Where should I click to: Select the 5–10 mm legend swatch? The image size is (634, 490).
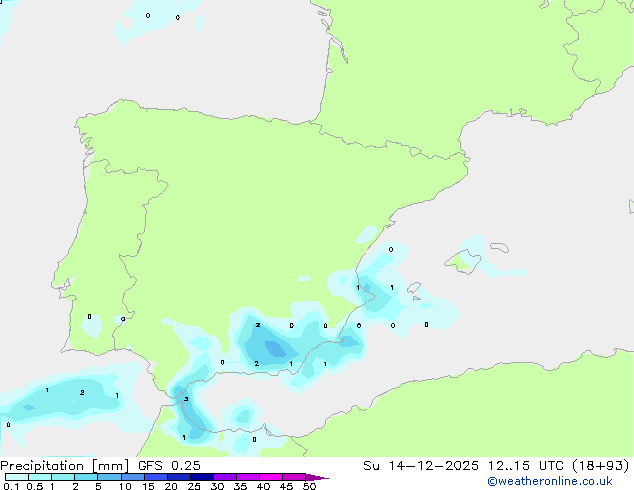point(109,477)
